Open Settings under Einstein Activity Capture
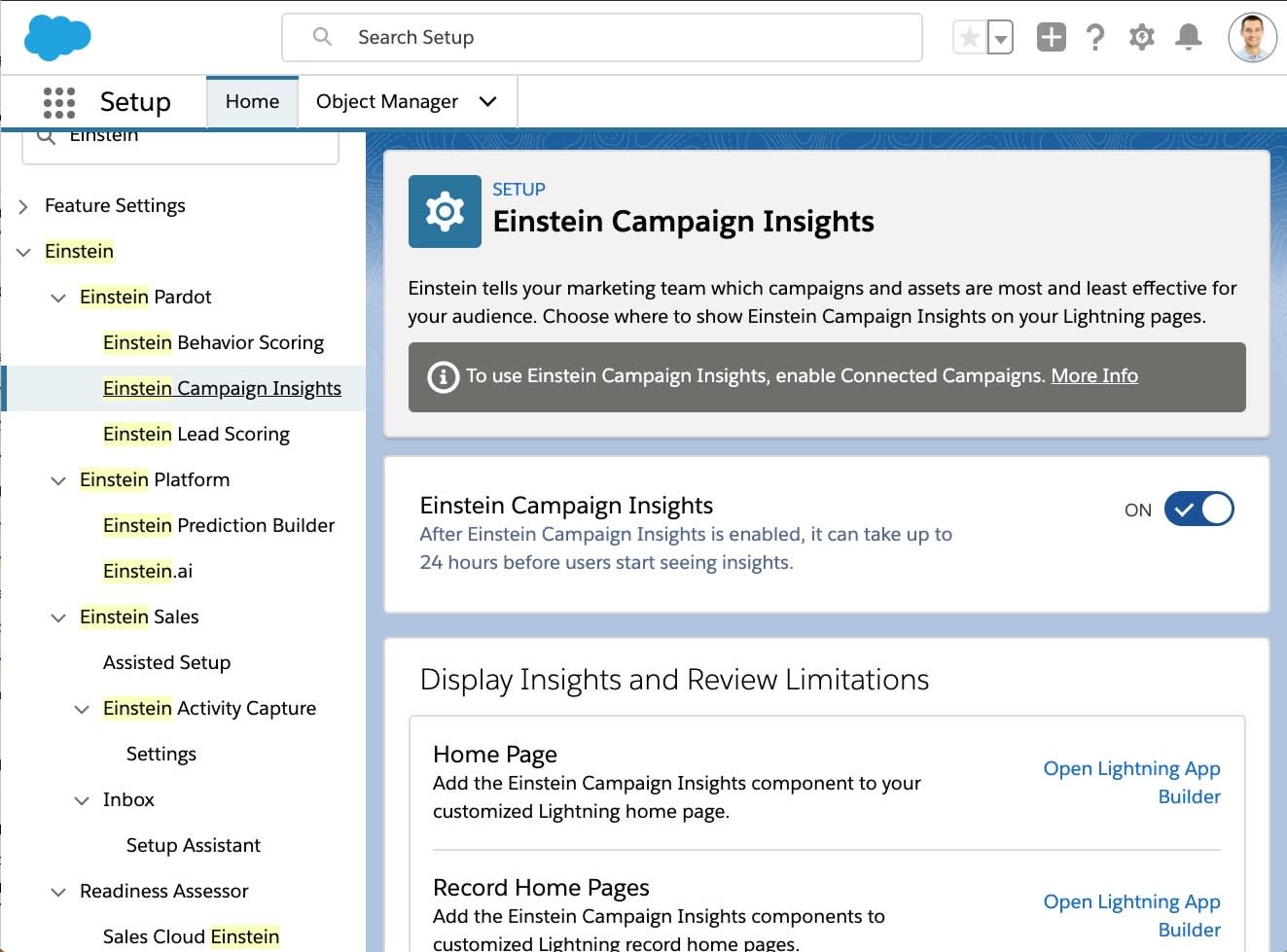This screenshot has width=1287, height=952. 161,754
